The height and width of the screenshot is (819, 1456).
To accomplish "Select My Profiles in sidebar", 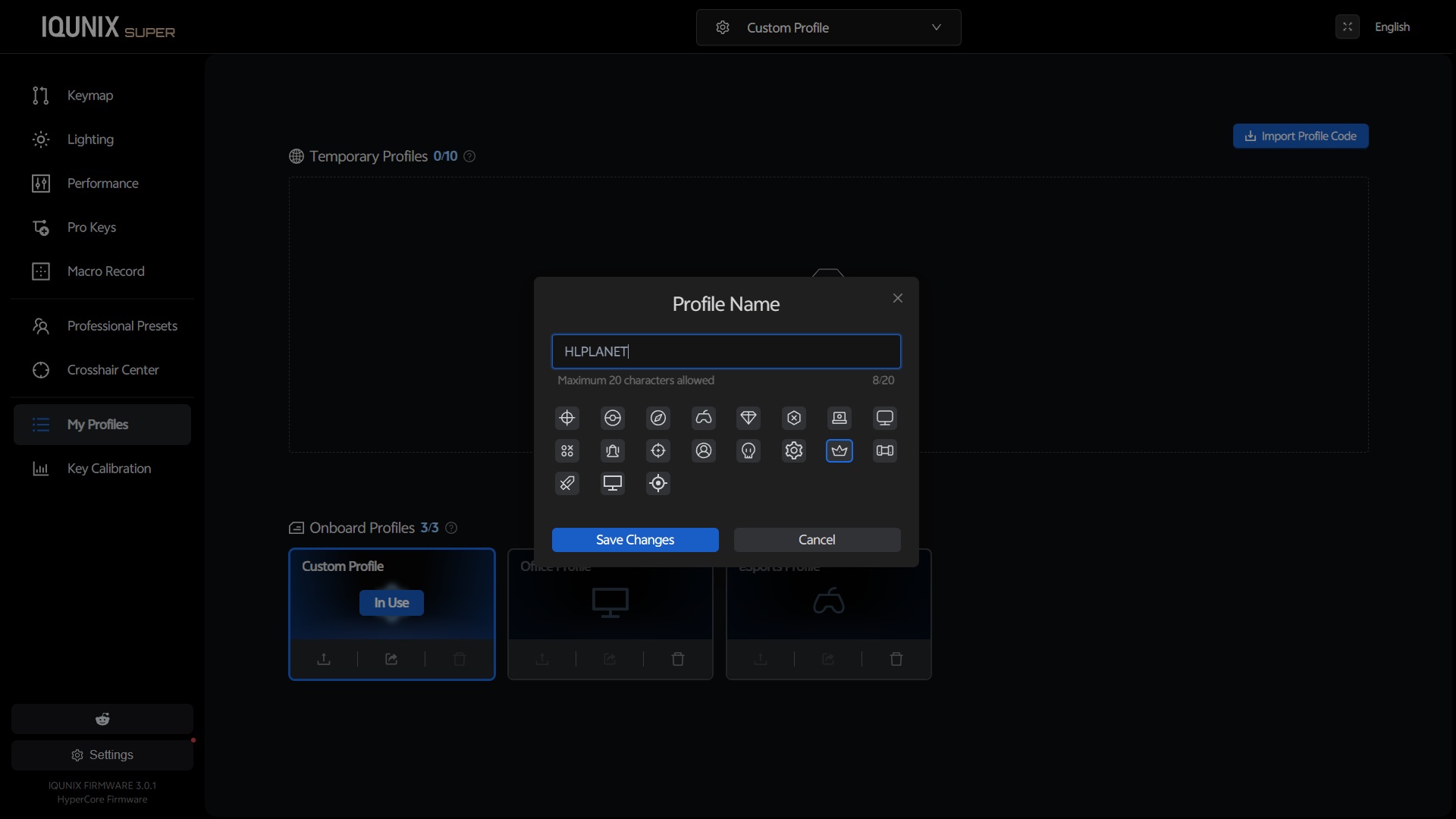I will click(x=102, y=425).
